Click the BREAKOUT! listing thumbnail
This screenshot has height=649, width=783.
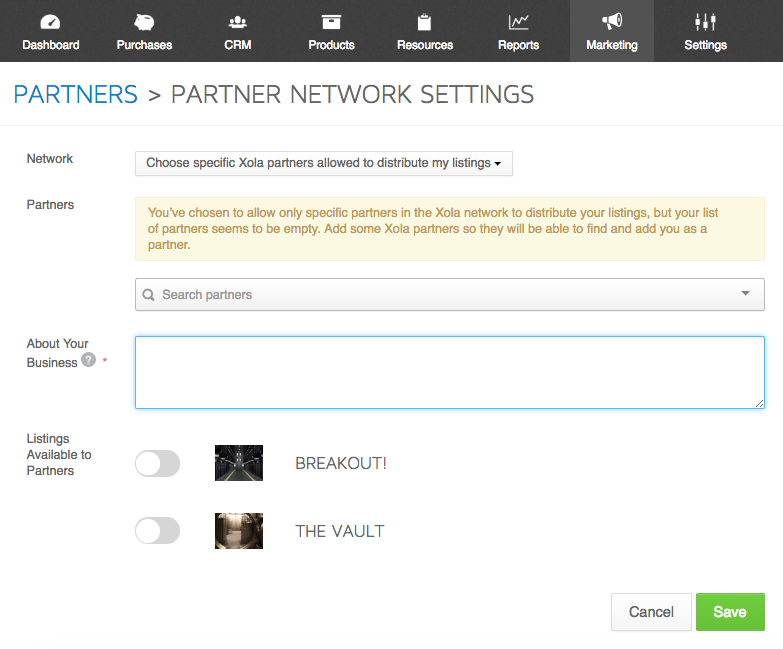[239, 463]
